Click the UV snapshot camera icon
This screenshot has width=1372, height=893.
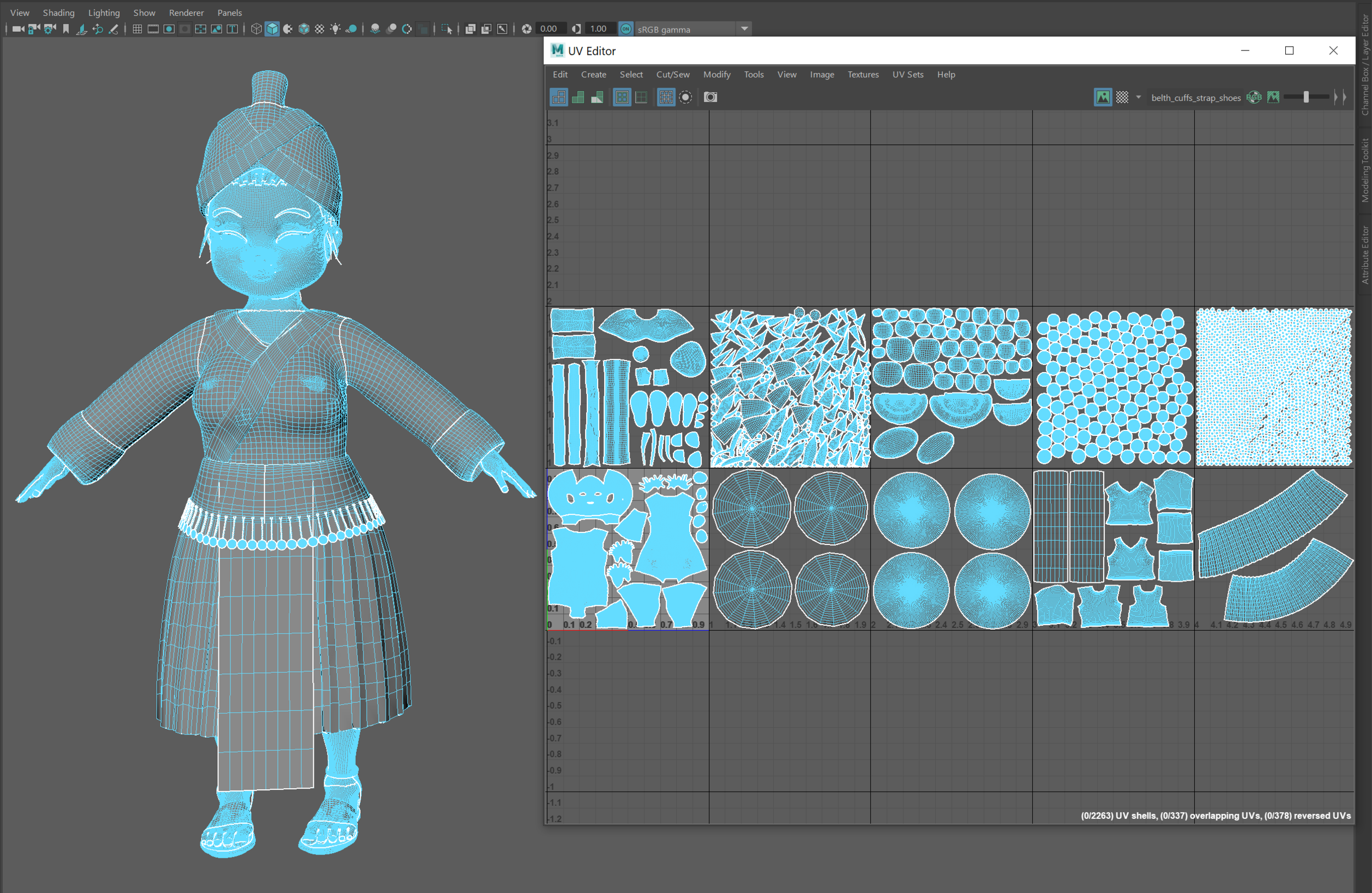pos(710,98)
